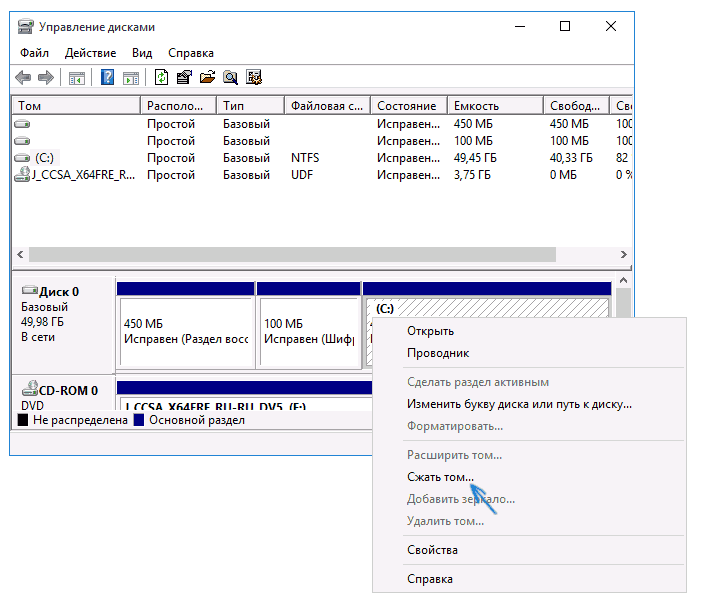Sort by the Свобод... column header
Viewport: 703px width, 602px height.
[x=577, y=106]
